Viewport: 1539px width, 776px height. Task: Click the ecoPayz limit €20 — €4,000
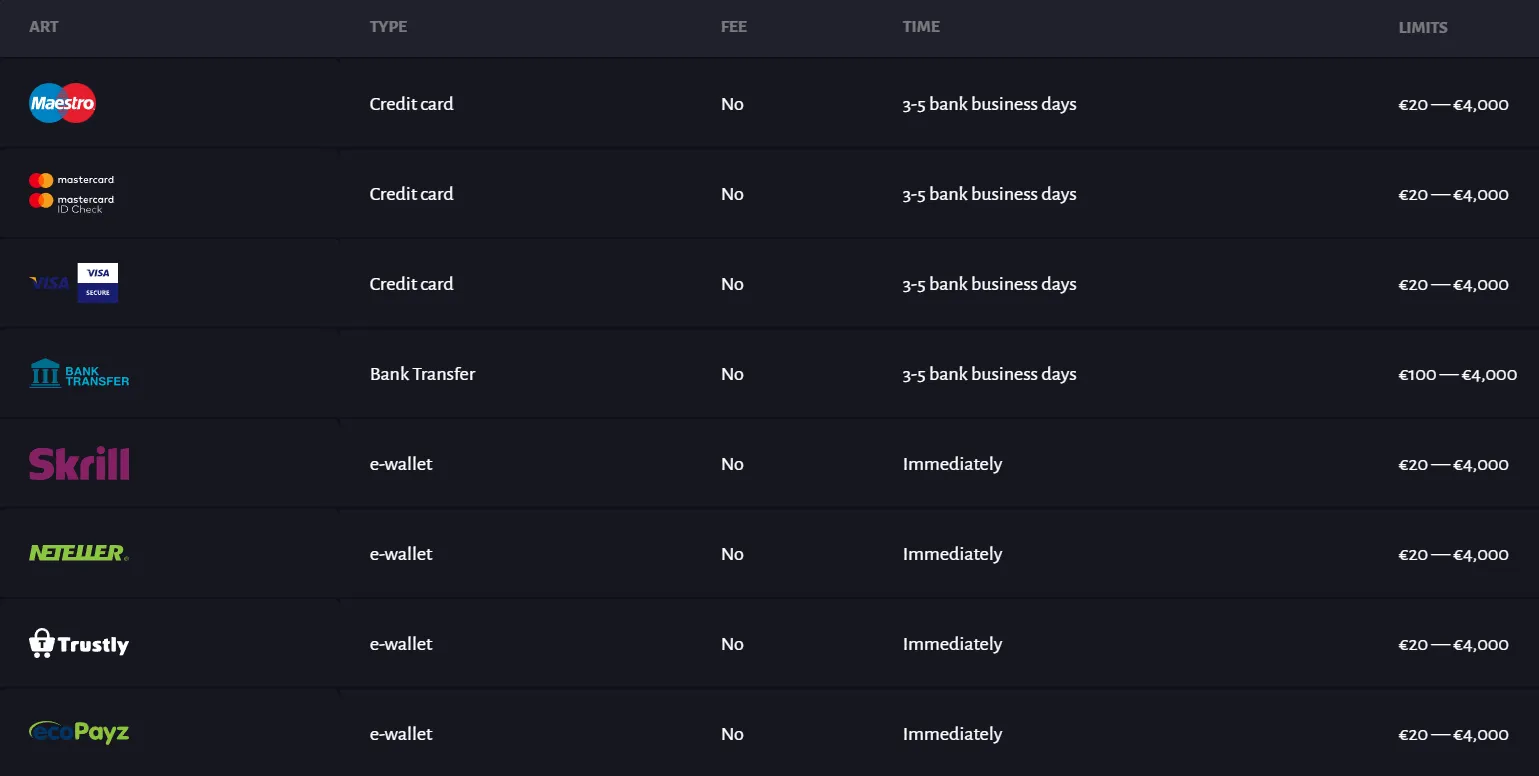click(1453, 734)
